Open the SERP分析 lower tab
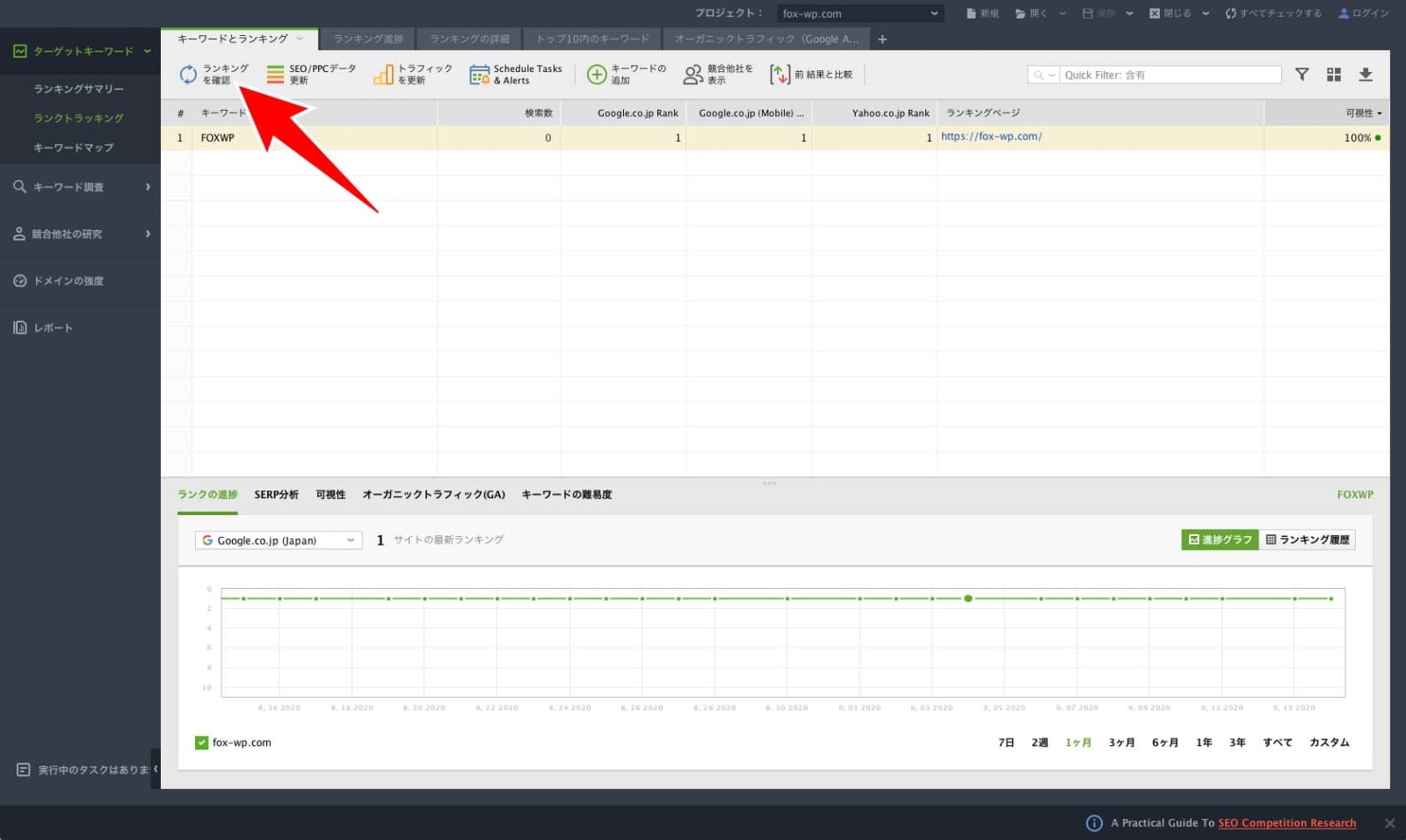Viewport: 1406px width, 840px height. click(x=276, y=495)
